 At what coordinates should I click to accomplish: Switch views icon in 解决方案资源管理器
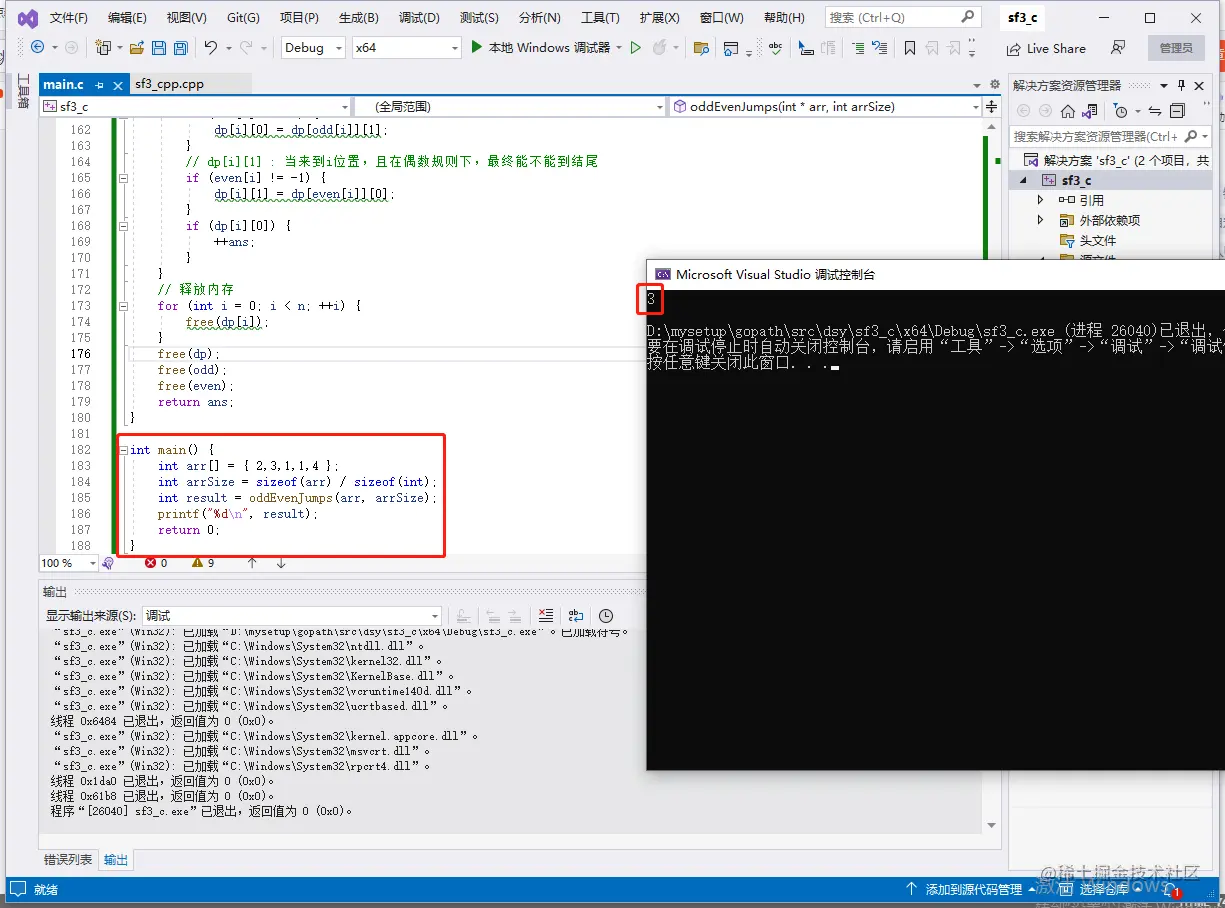pyautogui.click(x=1092, y=111)
